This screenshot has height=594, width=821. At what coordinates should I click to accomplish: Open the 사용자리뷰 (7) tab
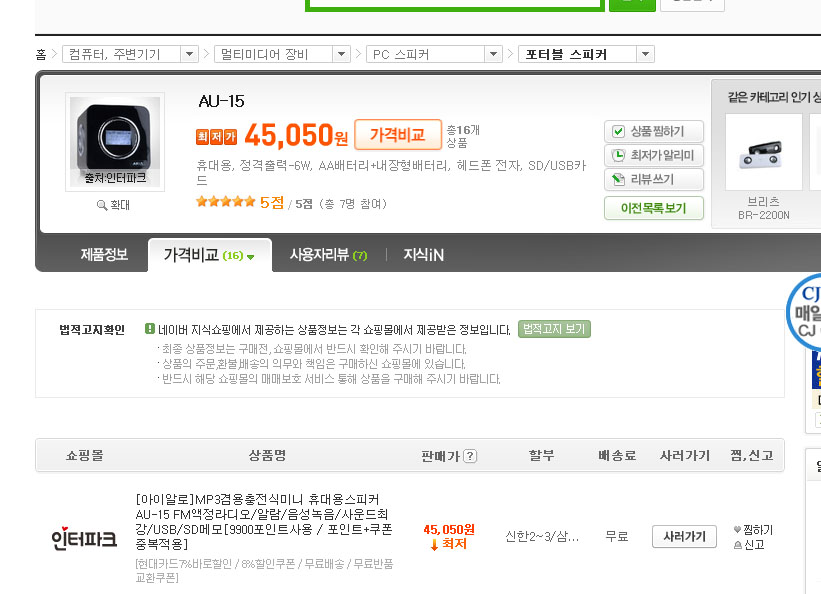(328, 255)
